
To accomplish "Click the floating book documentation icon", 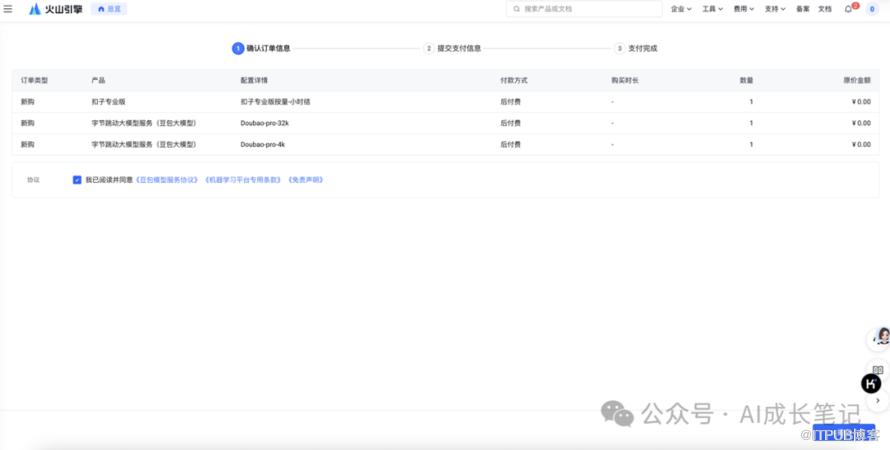I will tap(878, 369).
